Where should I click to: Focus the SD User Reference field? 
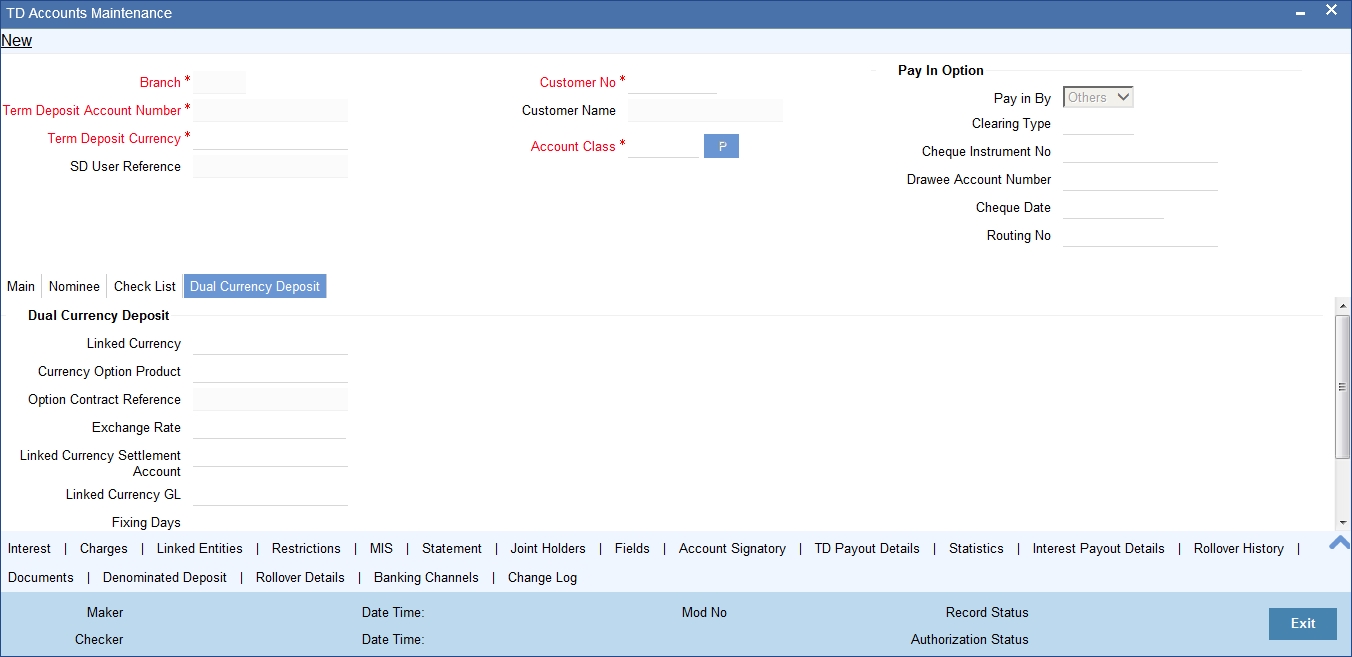[x=270, y=166]
